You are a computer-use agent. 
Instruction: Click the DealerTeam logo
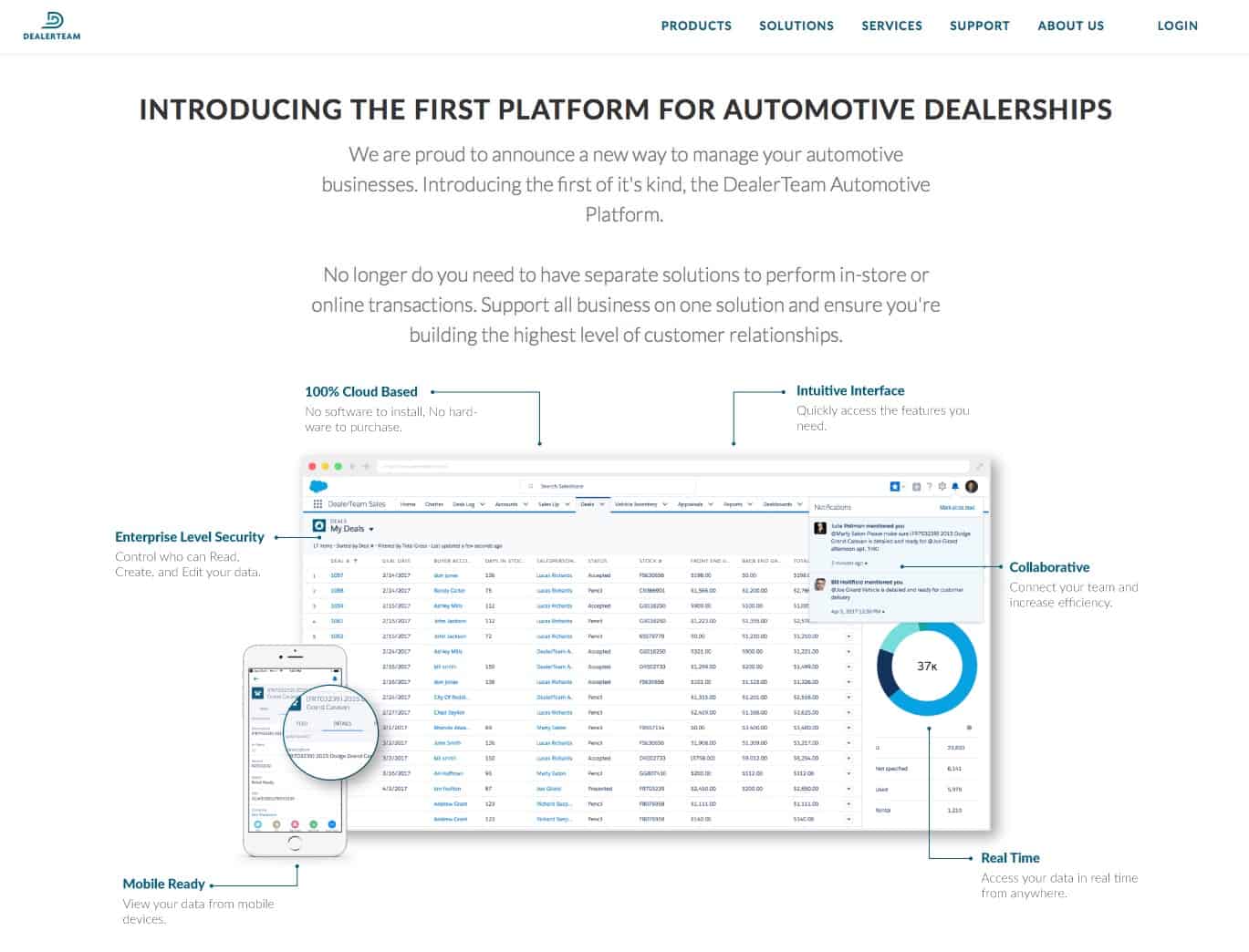coord(51,25)
